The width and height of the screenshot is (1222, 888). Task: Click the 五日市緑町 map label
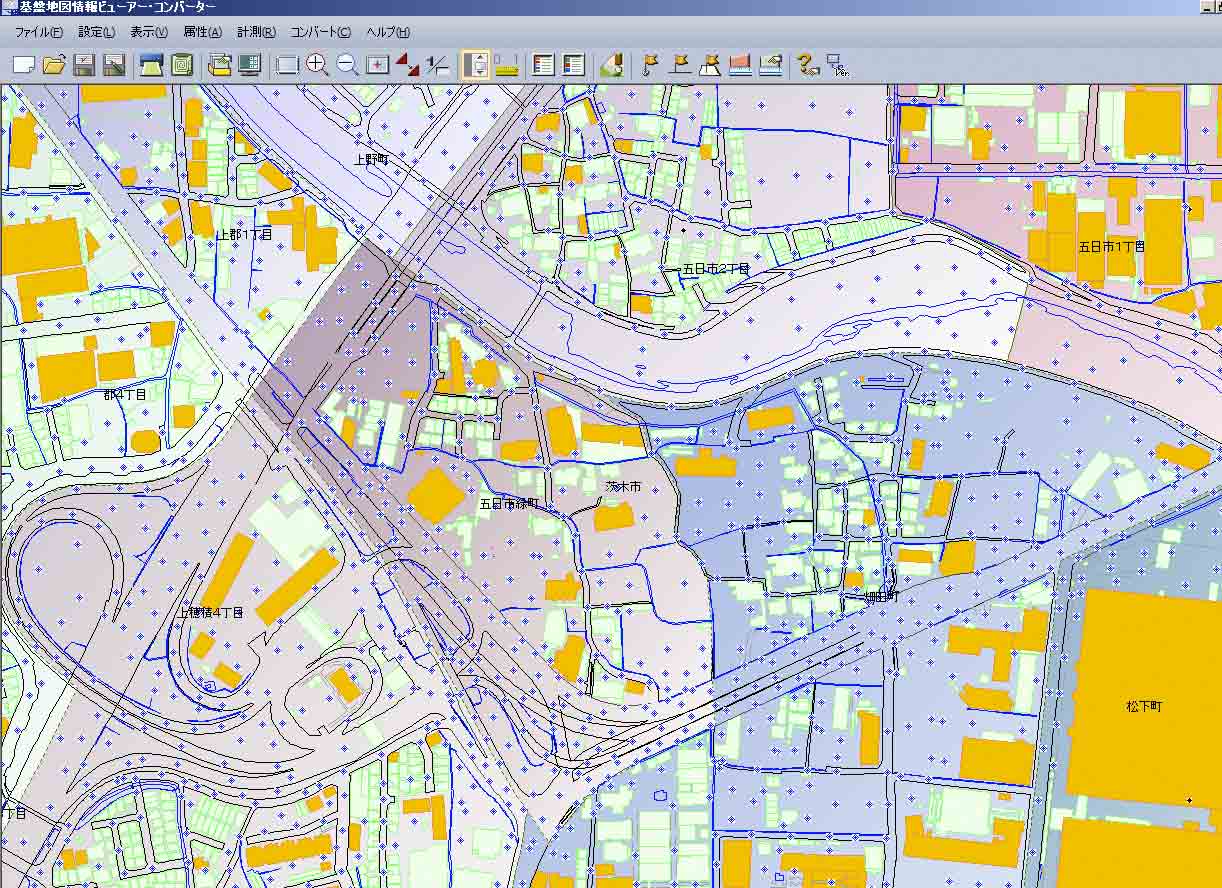point(509,503)
